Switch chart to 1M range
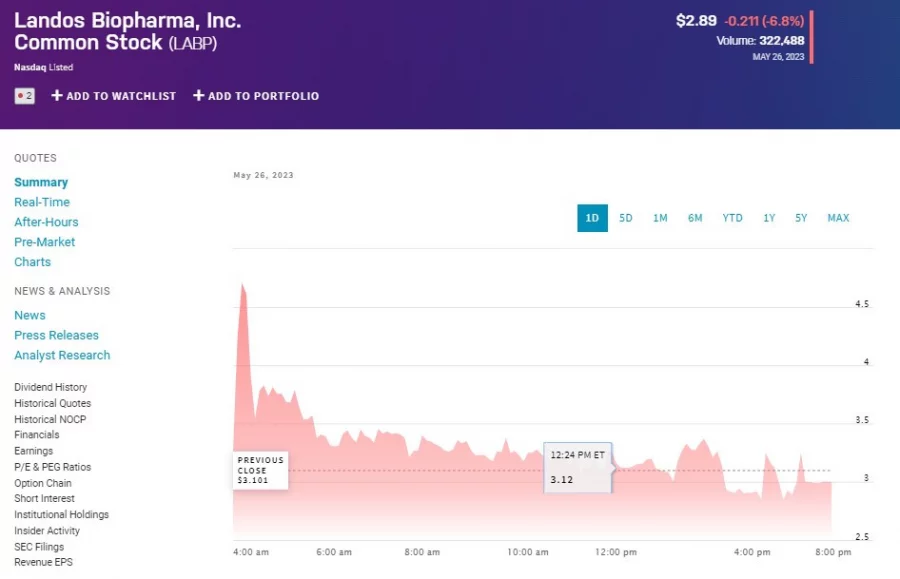The width and height of the screenshot is (900, 579). coord(660,218)
